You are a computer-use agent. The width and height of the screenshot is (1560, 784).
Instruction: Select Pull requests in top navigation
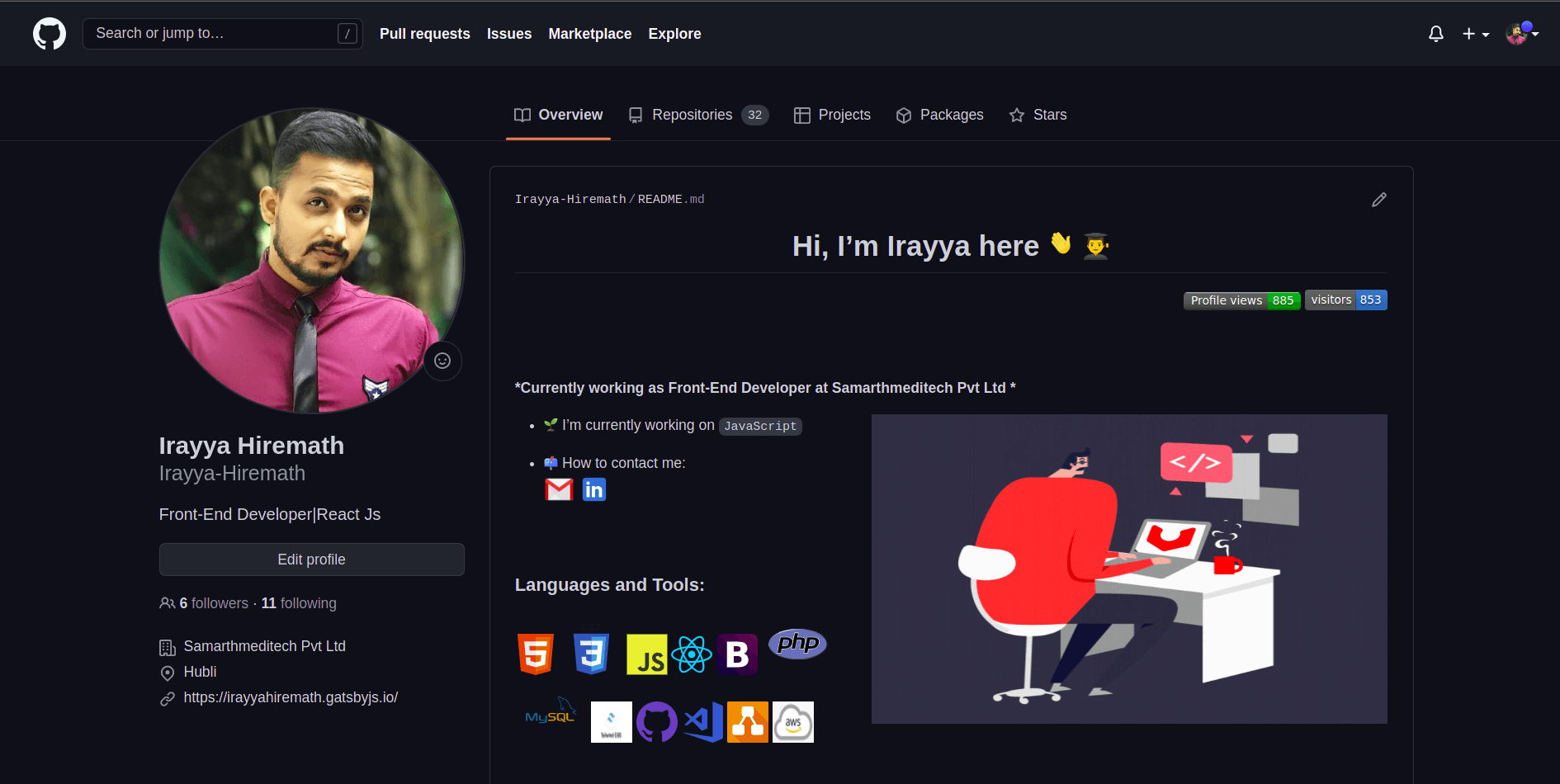pyautogui.click(x=425, y=34)
